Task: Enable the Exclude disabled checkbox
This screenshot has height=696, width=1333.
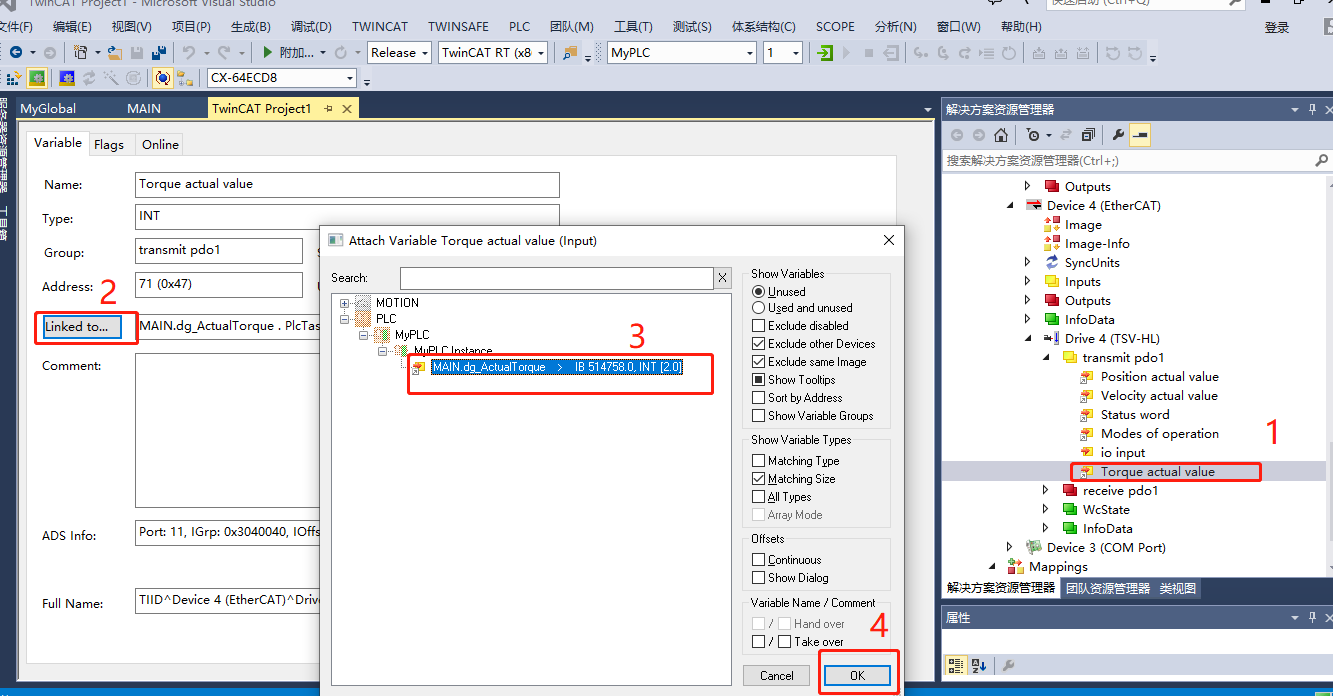Action: tap(758, 326)
